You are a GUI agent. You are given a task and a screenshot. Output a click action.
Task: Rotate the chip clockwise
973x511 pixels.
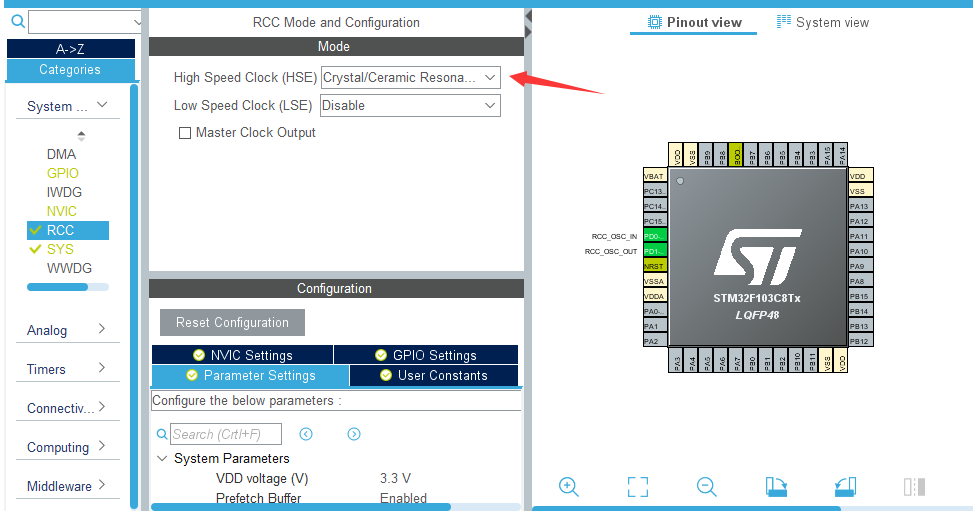coord(776,487)
